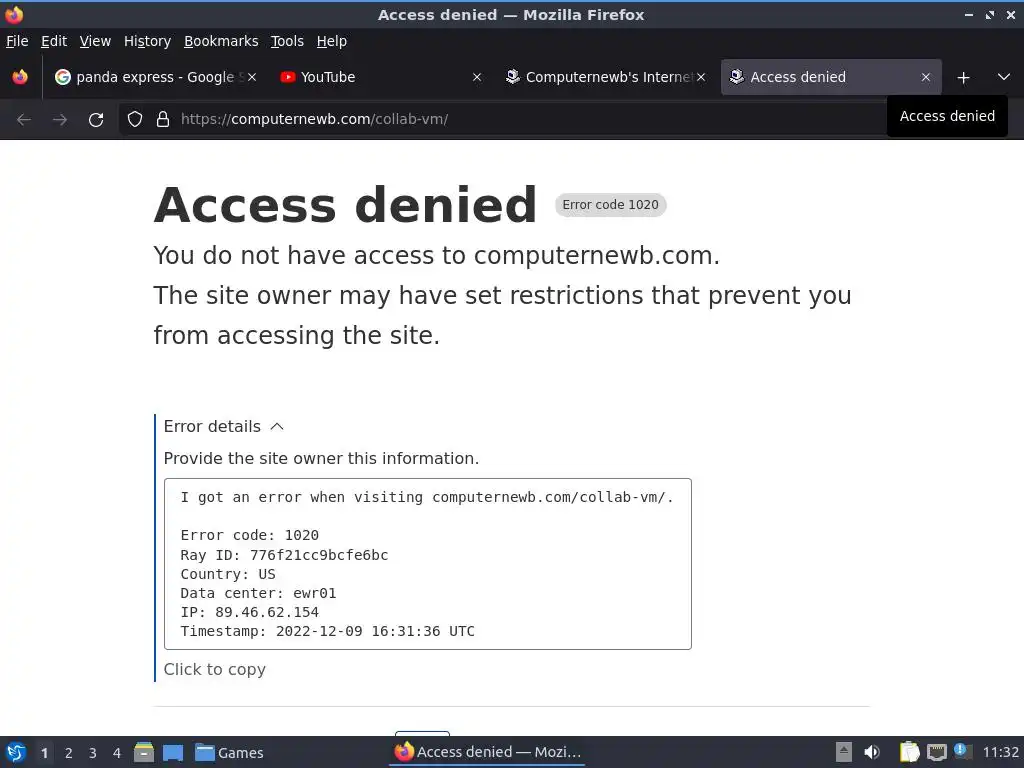
Task: Reload the current page
Action: click(x=96, y=120)
